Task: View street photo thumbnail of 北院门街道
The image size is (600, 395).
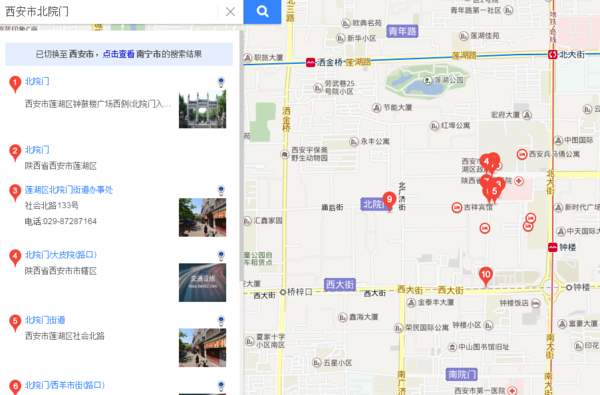Action: (202, 348)
